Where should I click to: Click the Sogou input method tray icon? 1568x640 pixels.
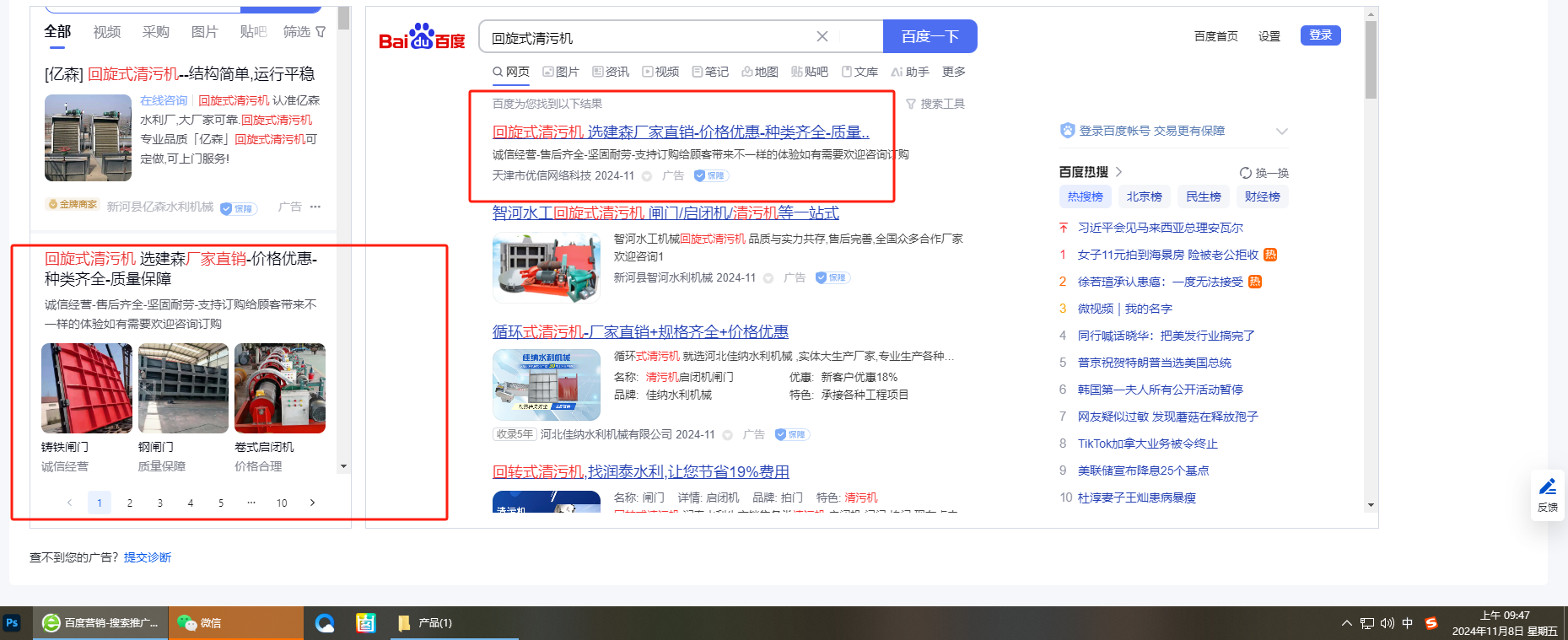(x=1431, y=623)
